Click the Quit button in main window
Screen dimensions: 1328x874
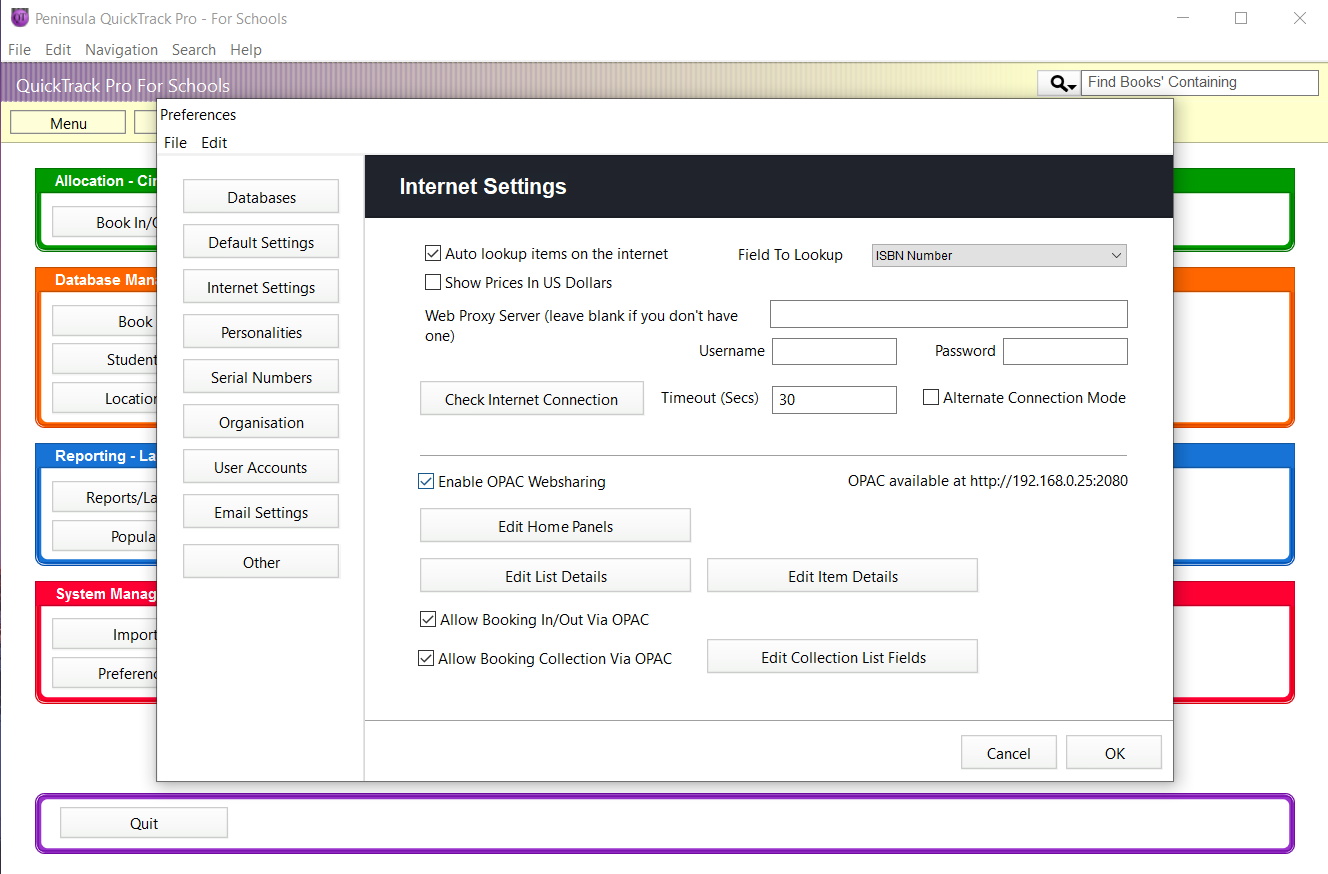[144, 823]
